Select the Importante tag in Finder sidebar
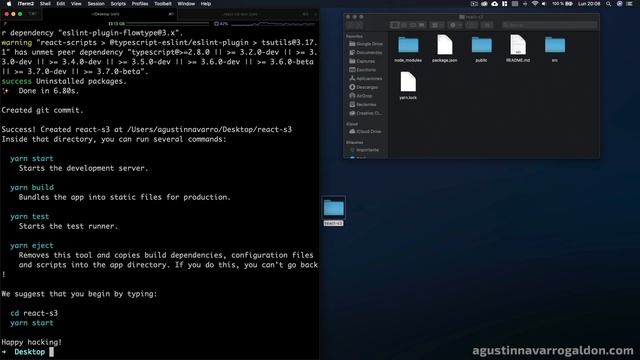 [364, 150]
